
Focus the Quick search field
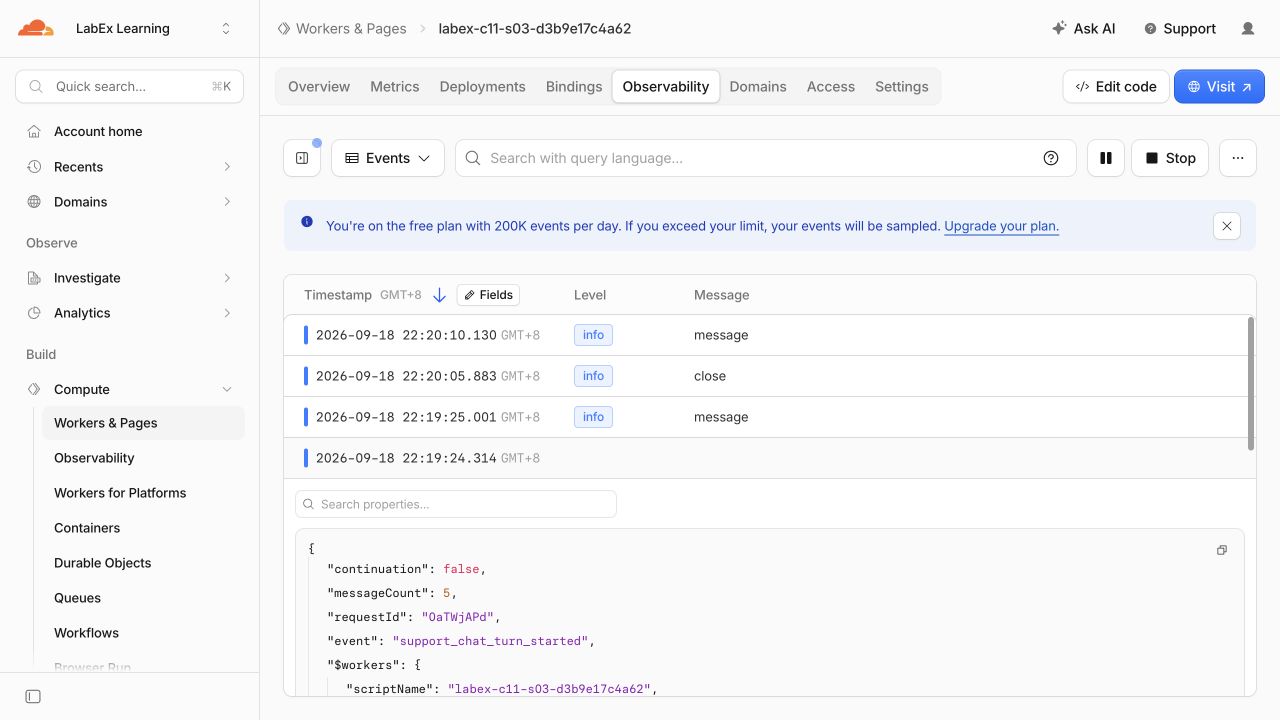click(130, 87)
